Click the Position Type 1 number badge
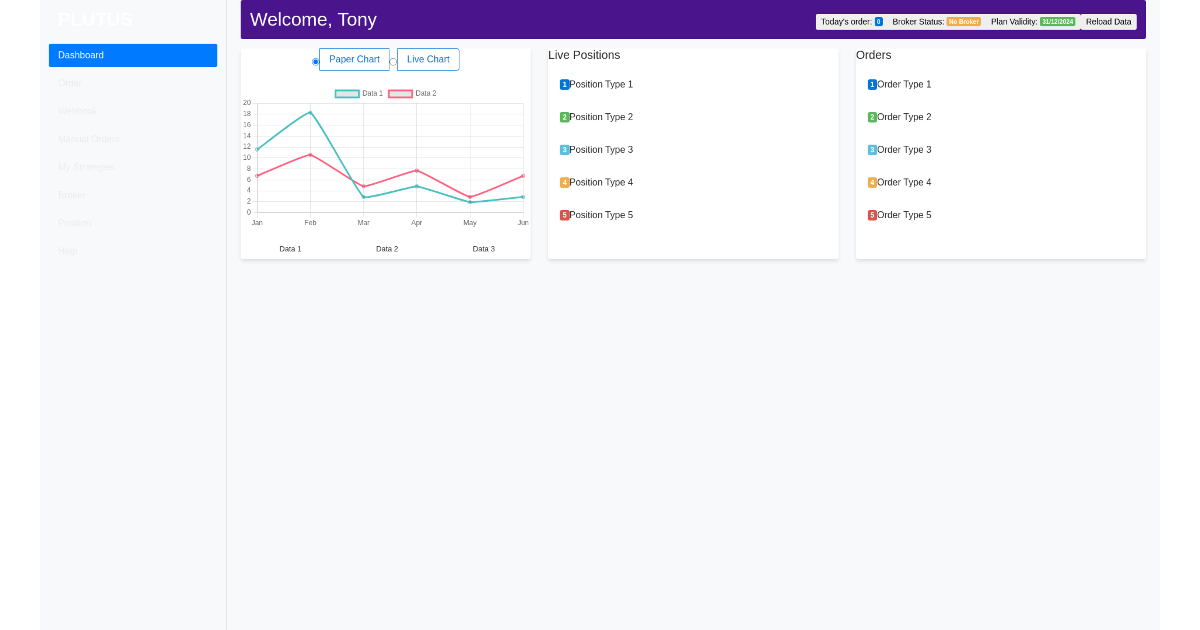Viewport: 1200px width, 630px height. (x=566, y=84)
